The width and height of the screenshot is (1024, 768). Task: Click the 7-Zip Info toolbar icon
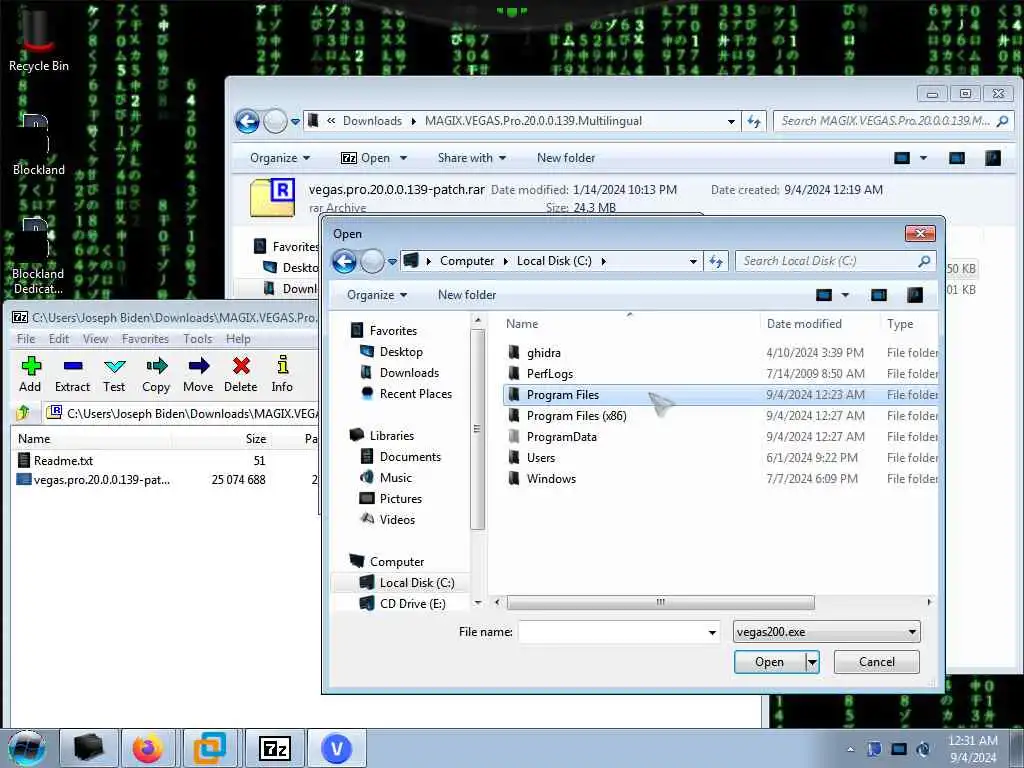pos(282,374)
